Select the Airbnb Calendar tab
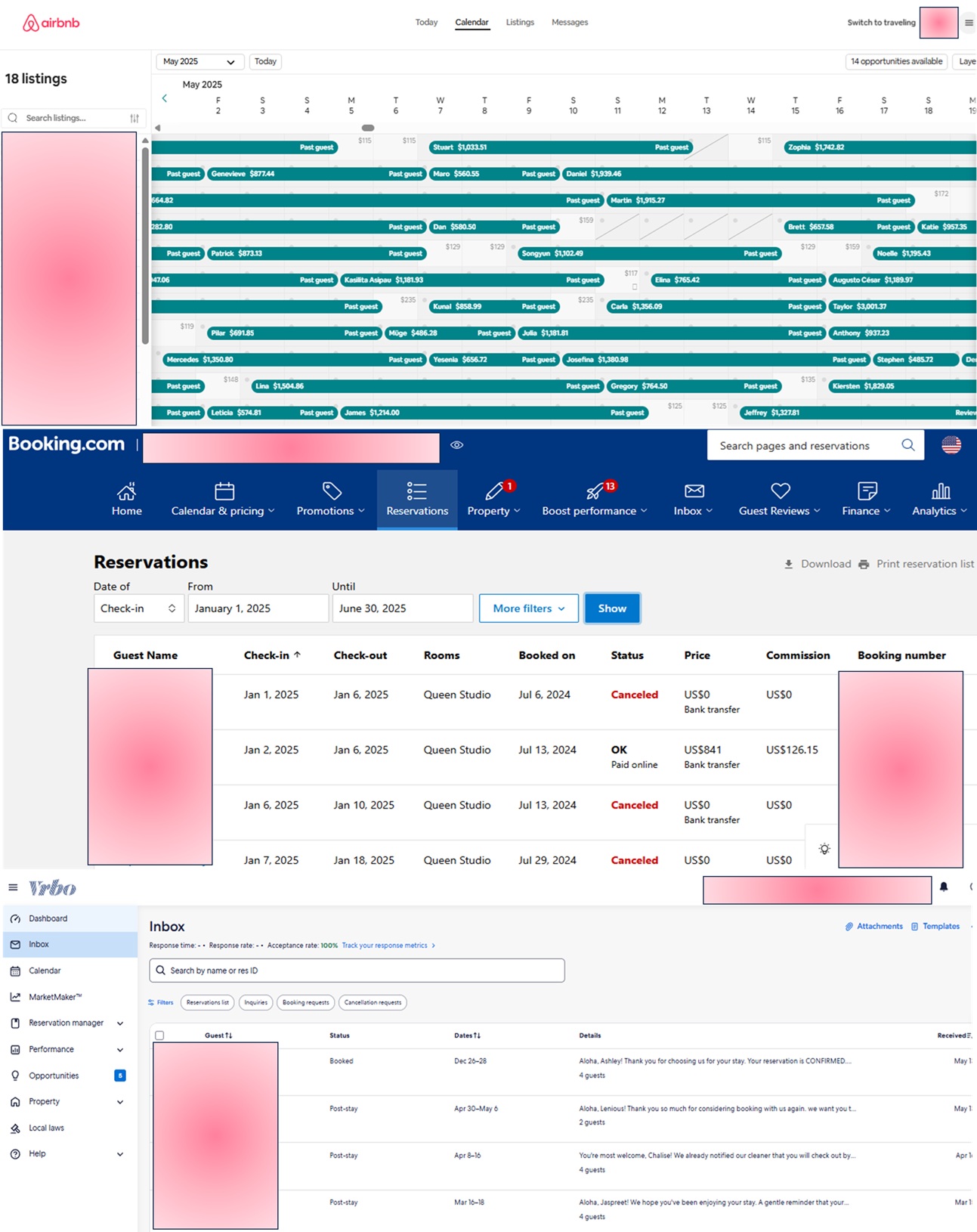 coord(472,23)
